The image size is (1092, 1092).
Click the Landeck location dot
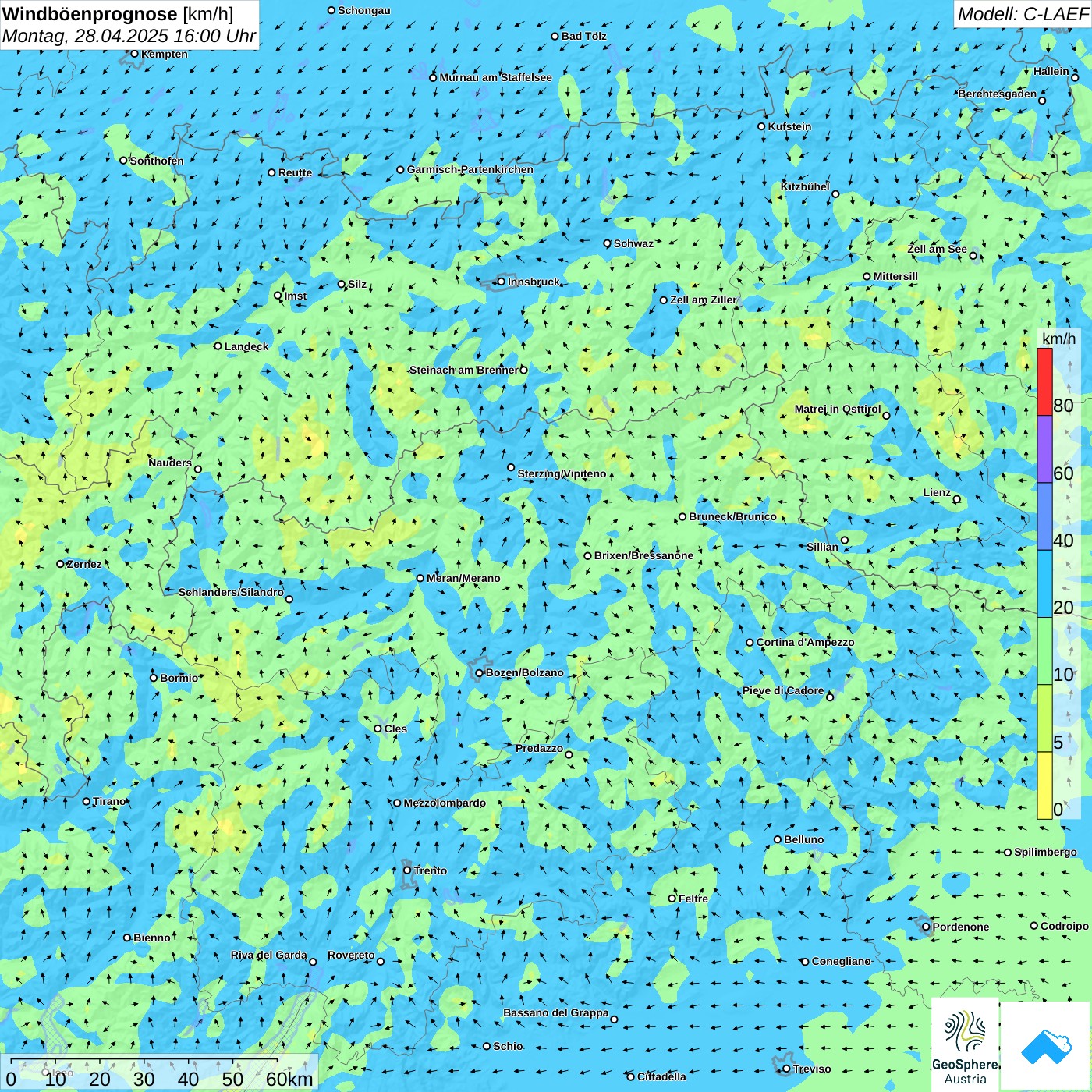tap(218, 346)
